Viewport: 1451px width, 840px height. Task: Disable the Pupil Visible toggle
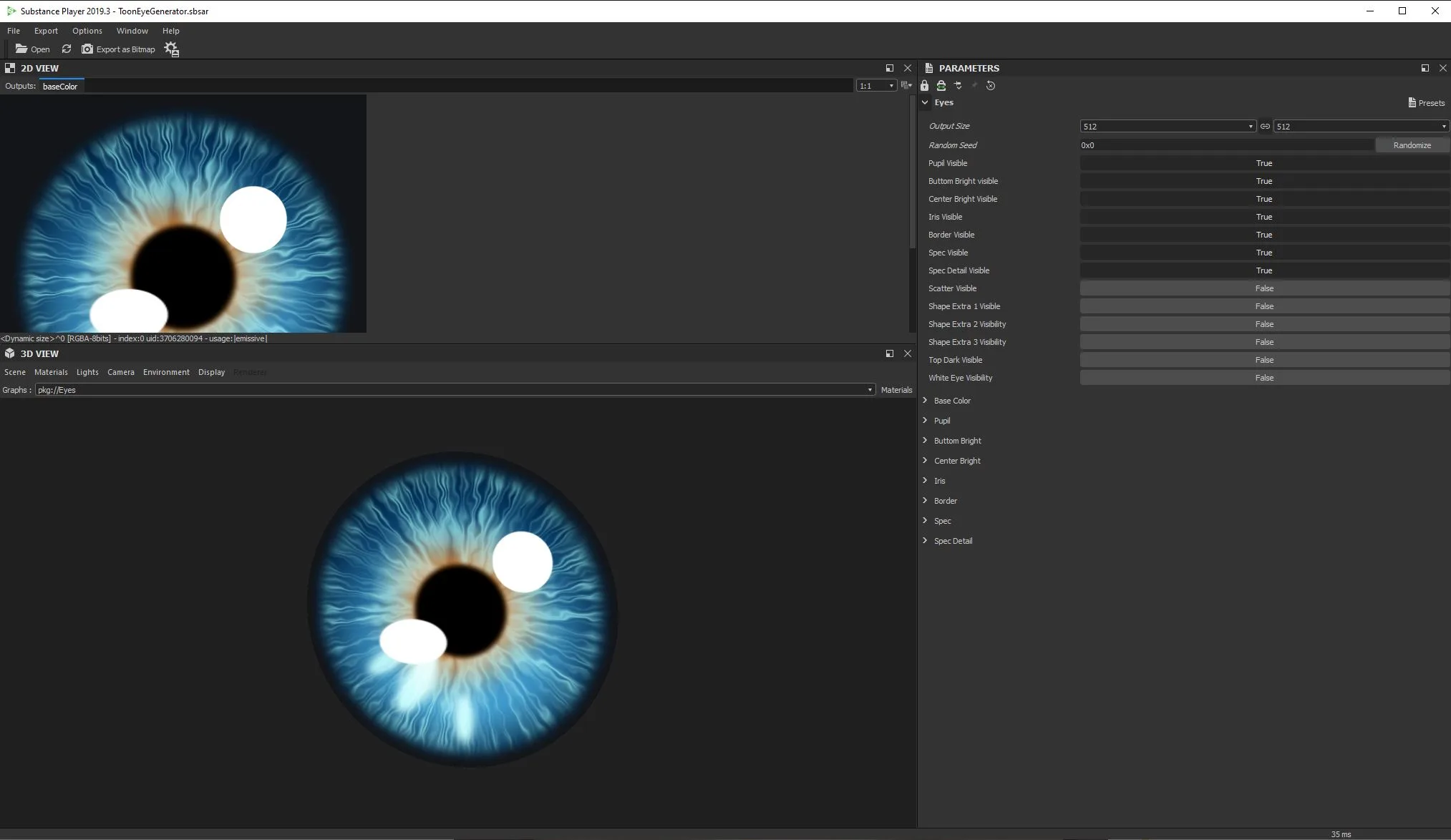(1263, 163)
